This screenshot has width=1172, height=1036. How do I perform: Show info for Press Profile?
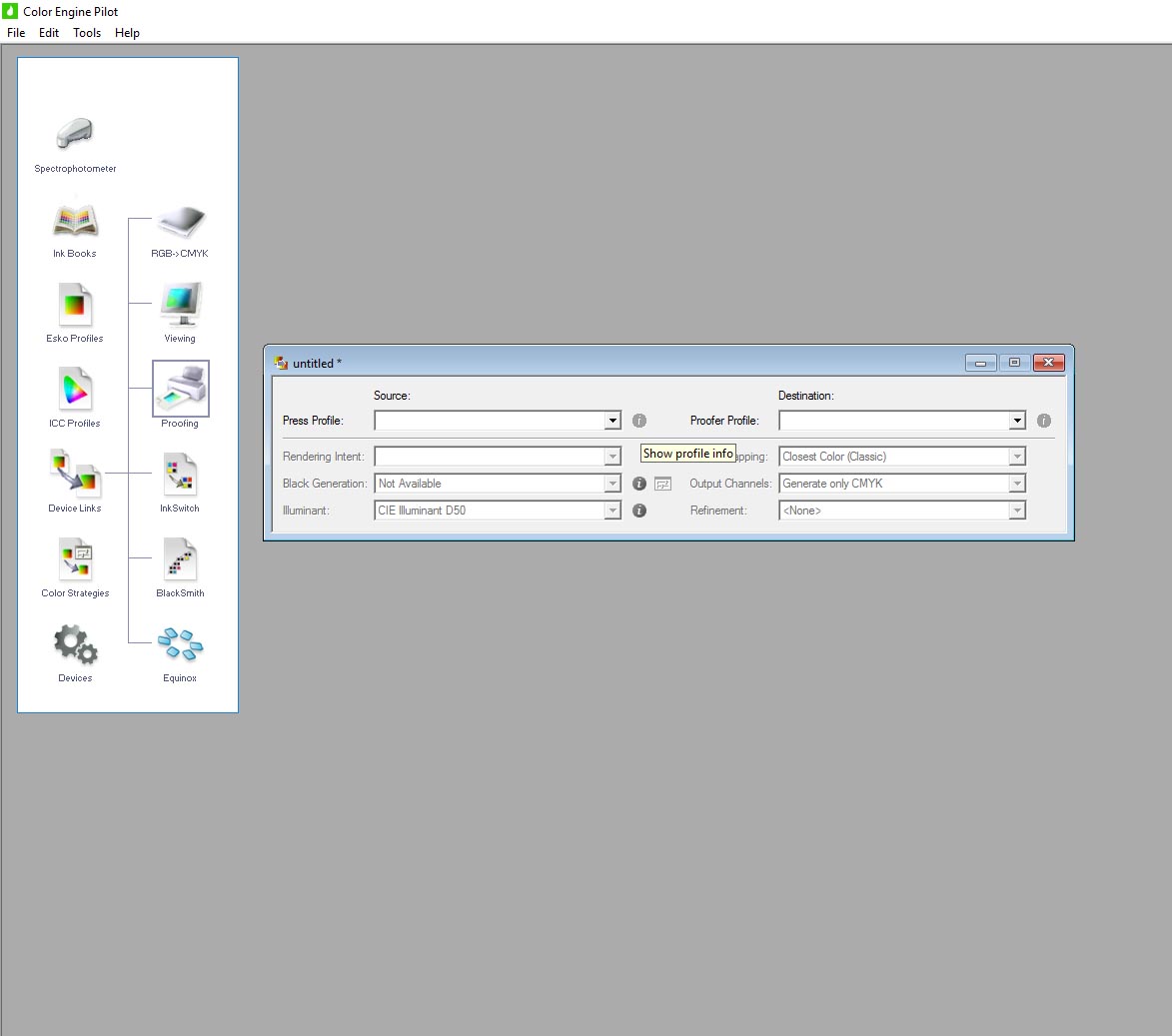pyautogui.click(x=639, y=421)
